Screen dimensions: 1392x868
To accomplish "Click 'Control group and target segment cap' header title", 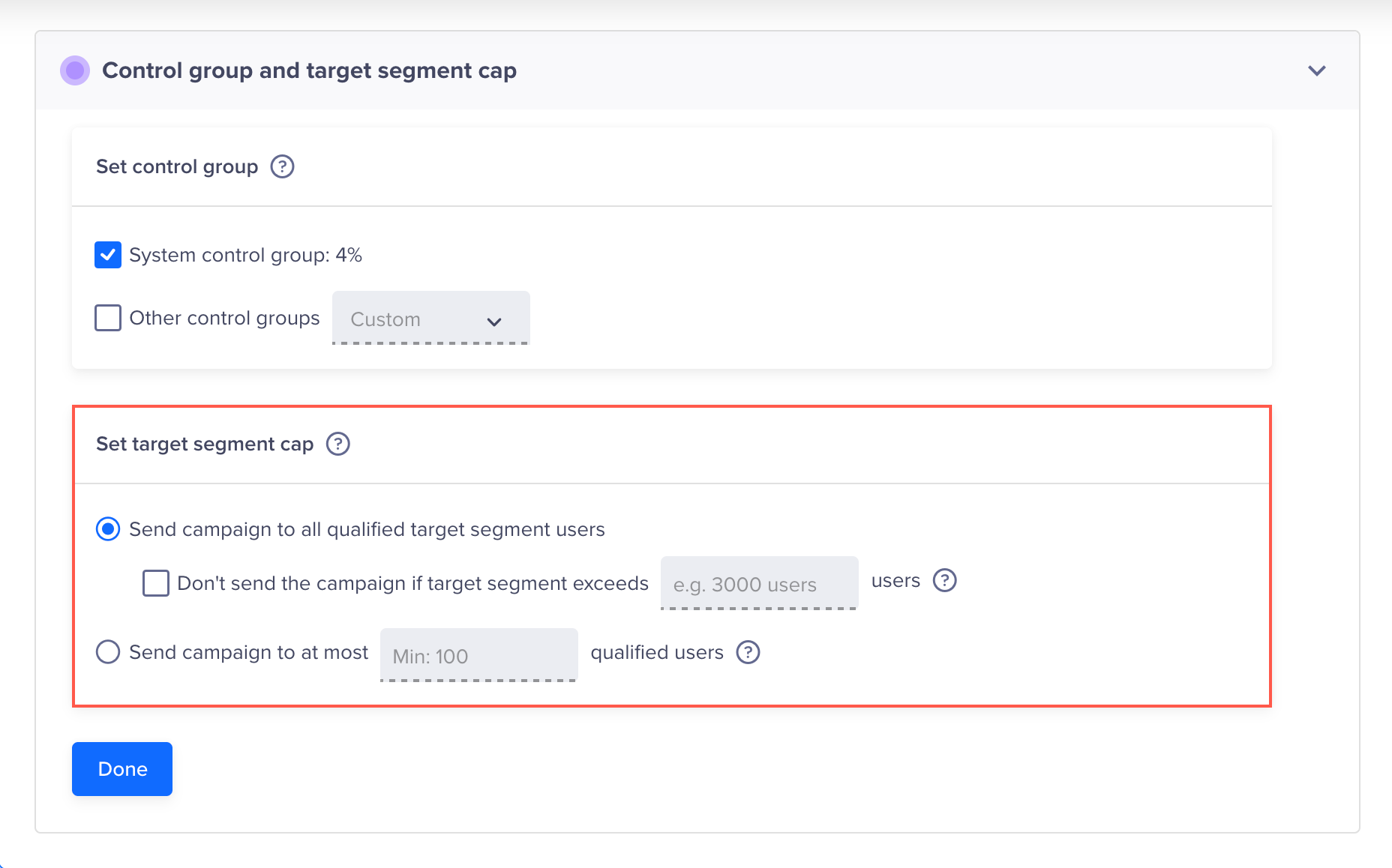I will click(x=309, y=70).
